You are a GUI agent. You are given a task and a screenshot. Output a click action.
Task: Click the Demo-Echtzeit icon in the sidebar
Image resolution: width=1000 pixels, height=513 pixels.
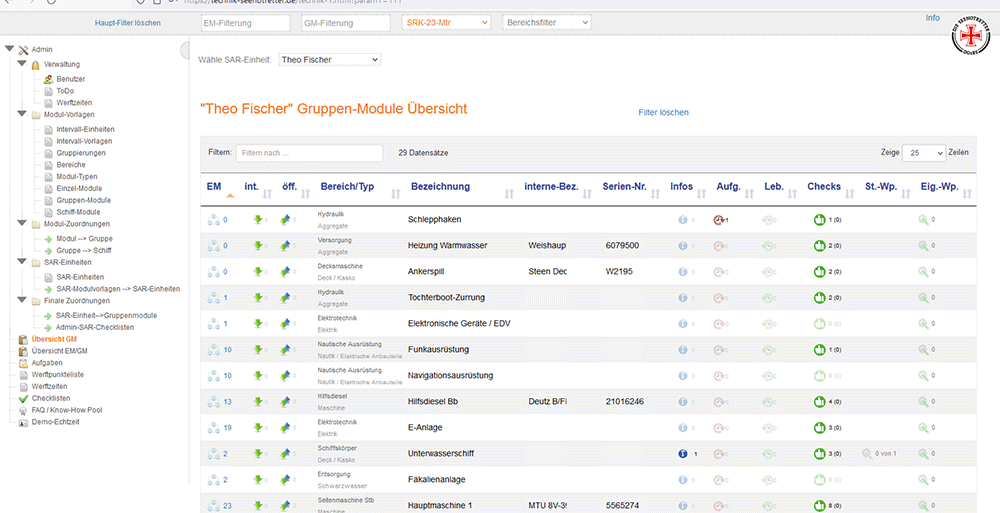coord(24,422)
